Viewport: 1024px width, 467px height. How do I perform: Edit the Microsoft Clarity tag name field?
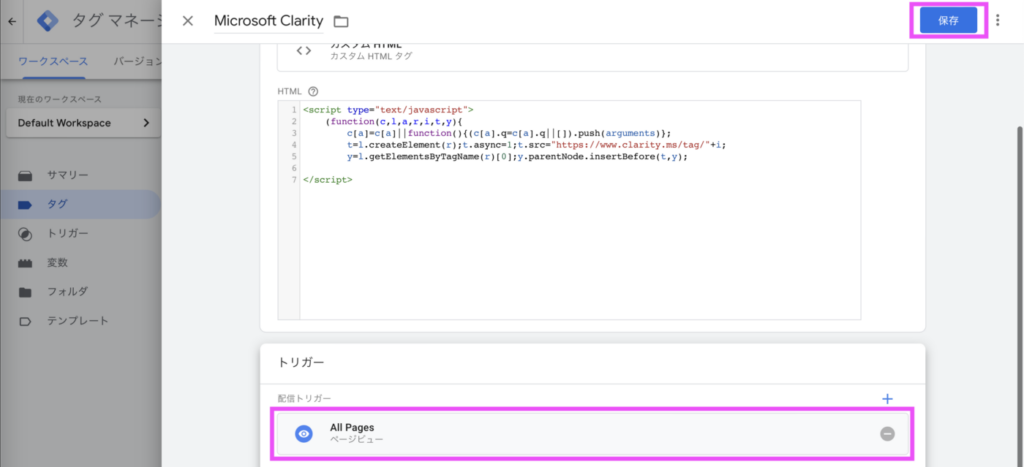pos(268,21)
